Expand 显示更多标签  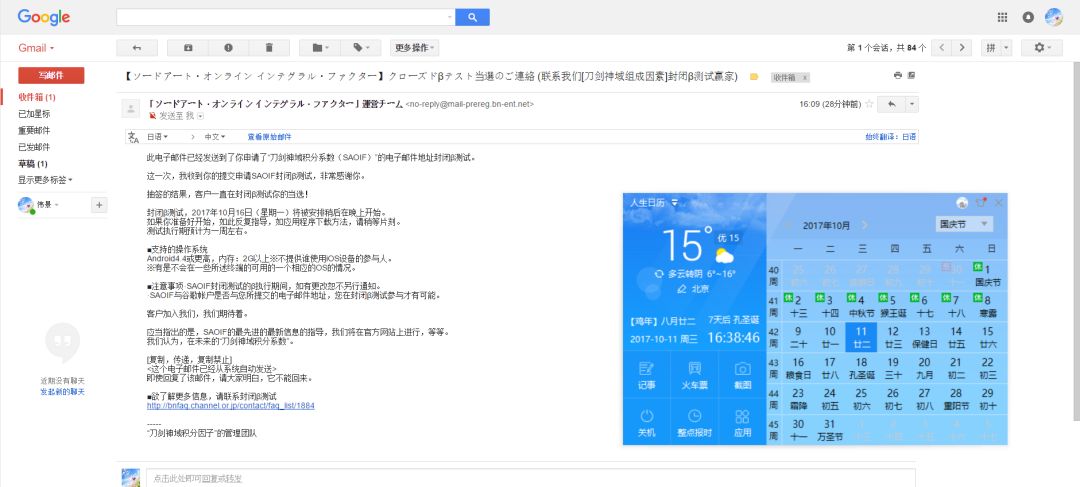click(x=45, y=180)
